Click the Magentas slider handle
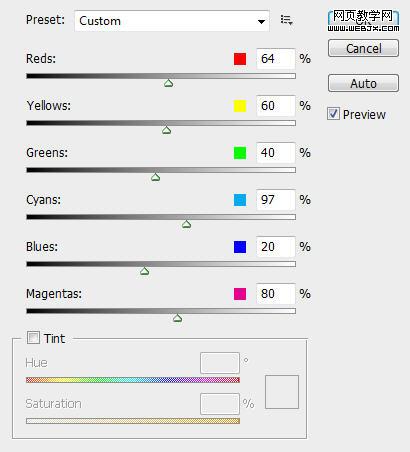410x452 pixels. (x=177, y=318)
